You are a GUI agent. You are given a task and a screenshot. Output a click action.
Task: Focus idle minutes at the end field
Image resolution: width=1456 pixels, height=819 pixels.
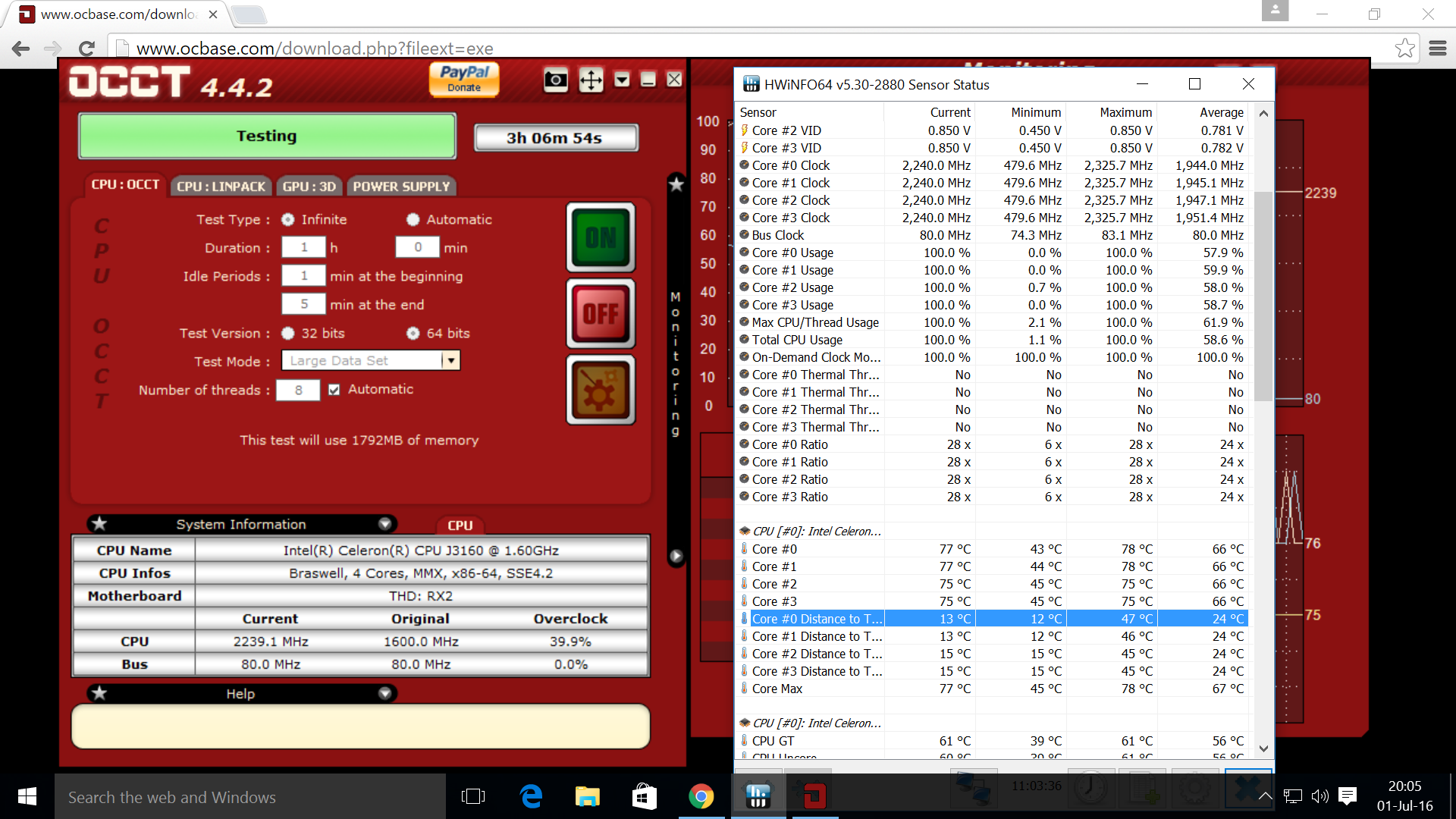click(303, 304)
